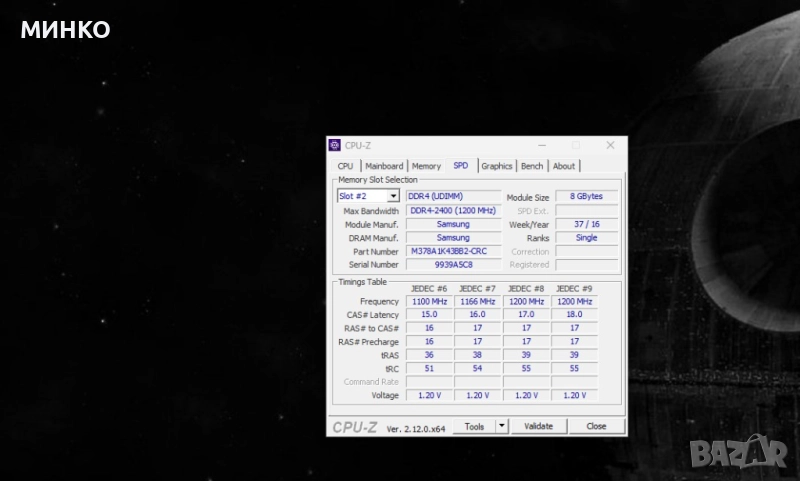The width and height of the screenshot is (800, 481).
Task: Click the CPU-Z app icon in title bar
Action: [x=335, y=145]
